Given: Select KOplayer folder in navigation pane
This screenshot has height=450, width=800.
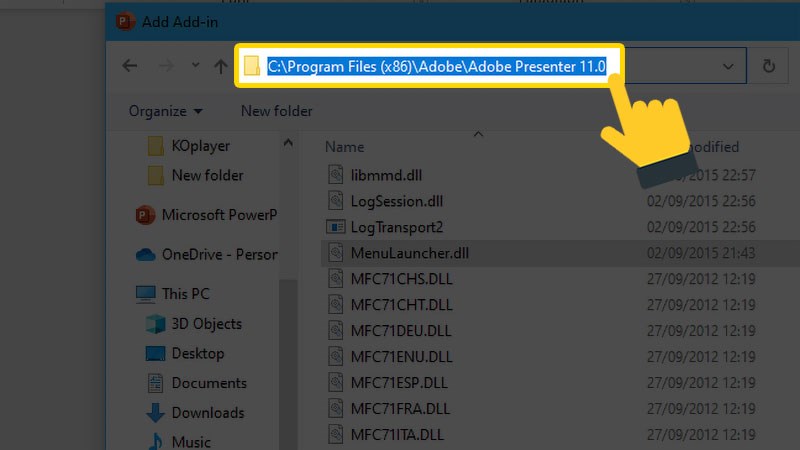Looking at the screenshot, I should click(x=201, y=146).
